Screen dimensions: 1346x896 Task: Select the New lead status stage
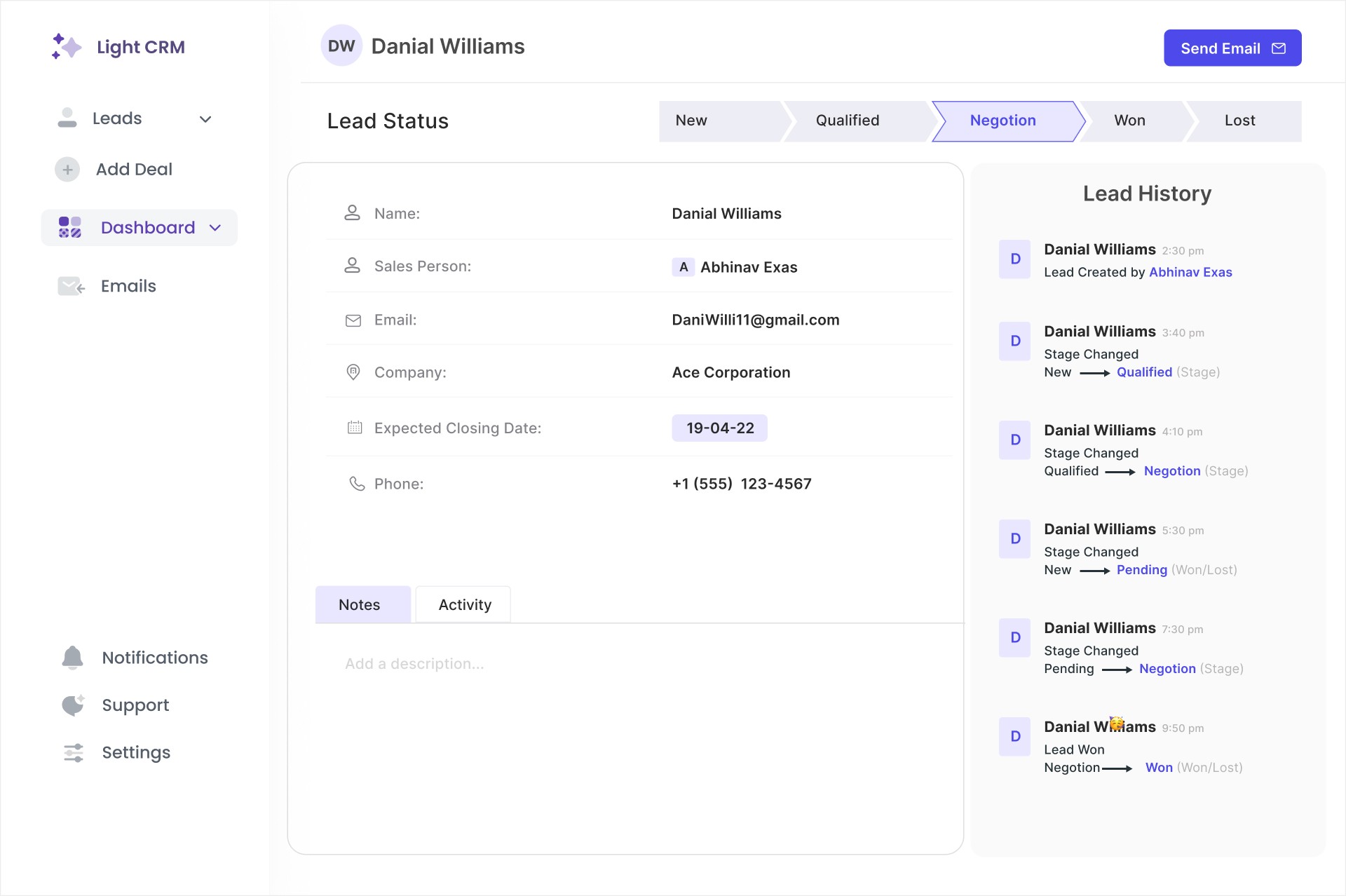tap(691, 121)
